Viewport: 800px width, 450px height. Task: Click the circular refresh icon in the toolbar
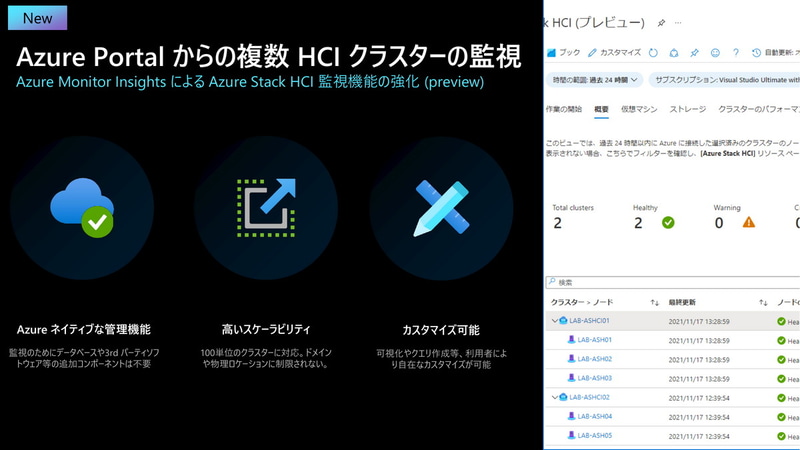pos(653,53)
